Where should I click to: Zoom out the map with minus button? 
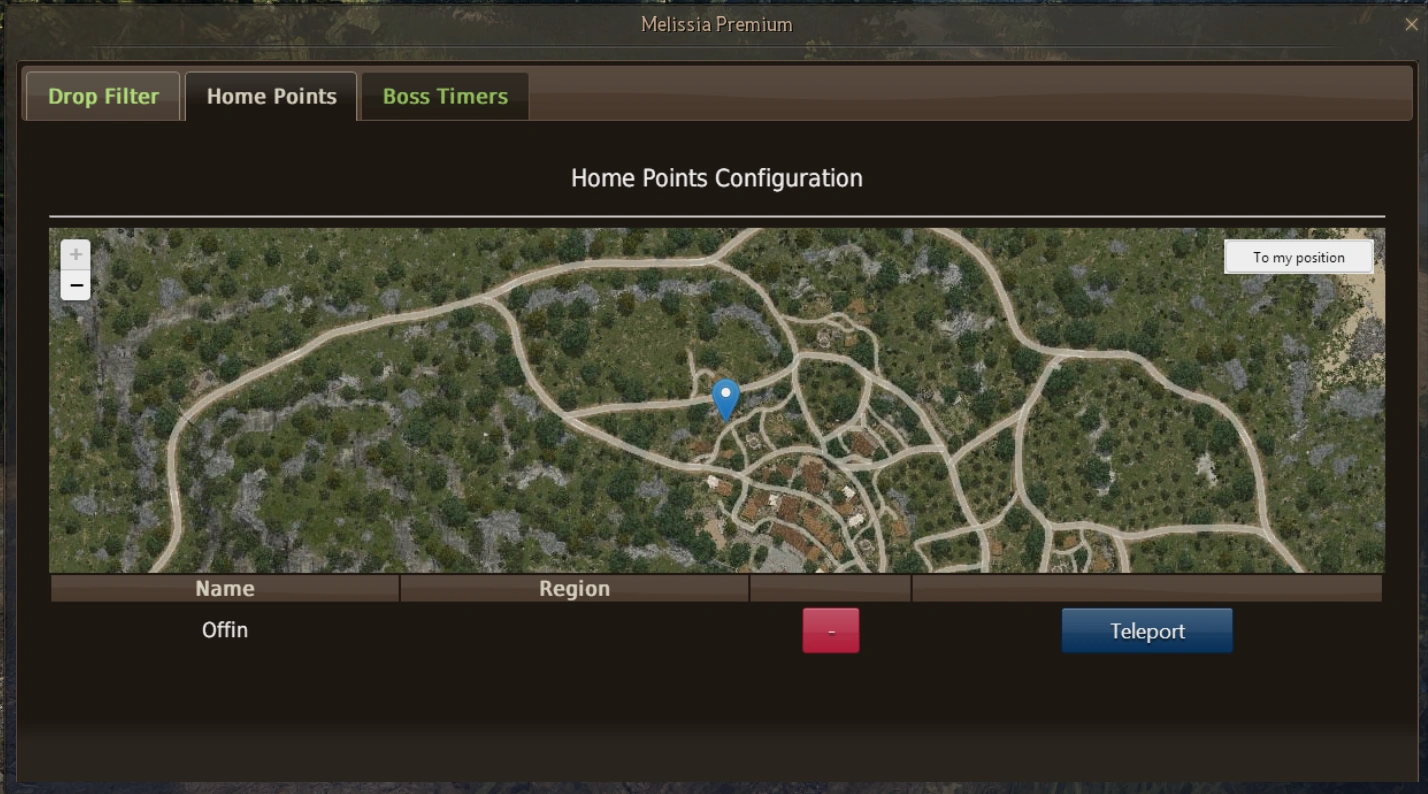click(x=75, y=285)
